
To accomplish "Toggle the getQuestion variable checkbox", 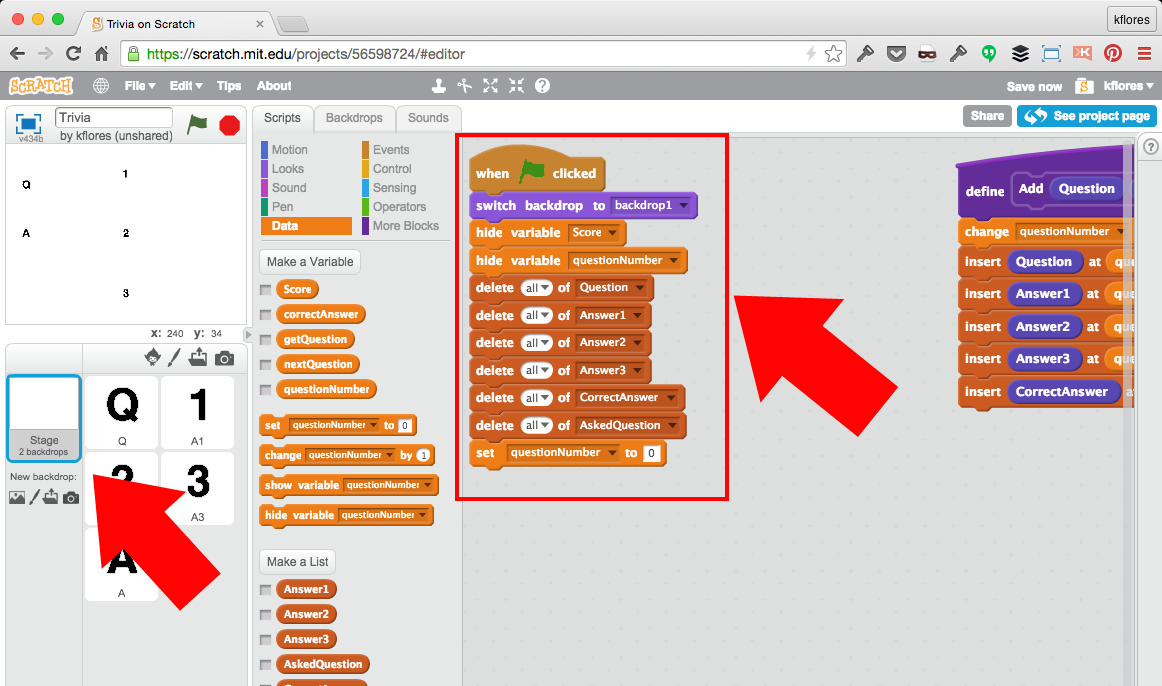I will (265, 340).
